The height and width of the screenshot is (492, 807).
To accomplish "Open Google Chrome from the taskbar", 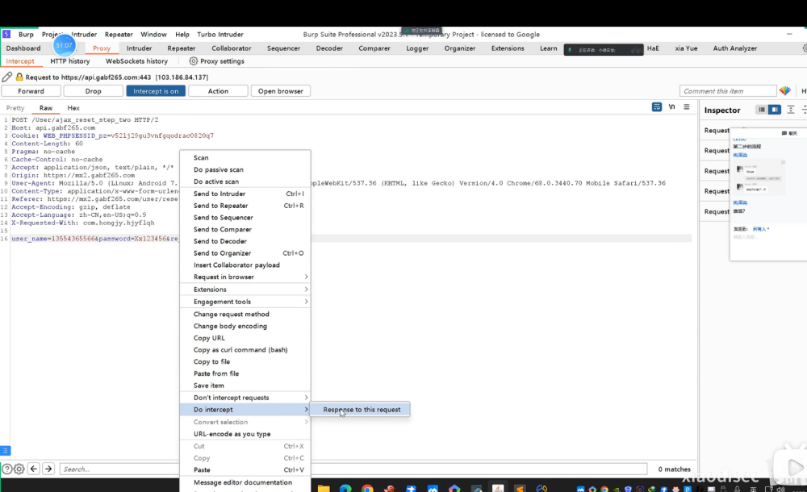I will pos(367,488).
